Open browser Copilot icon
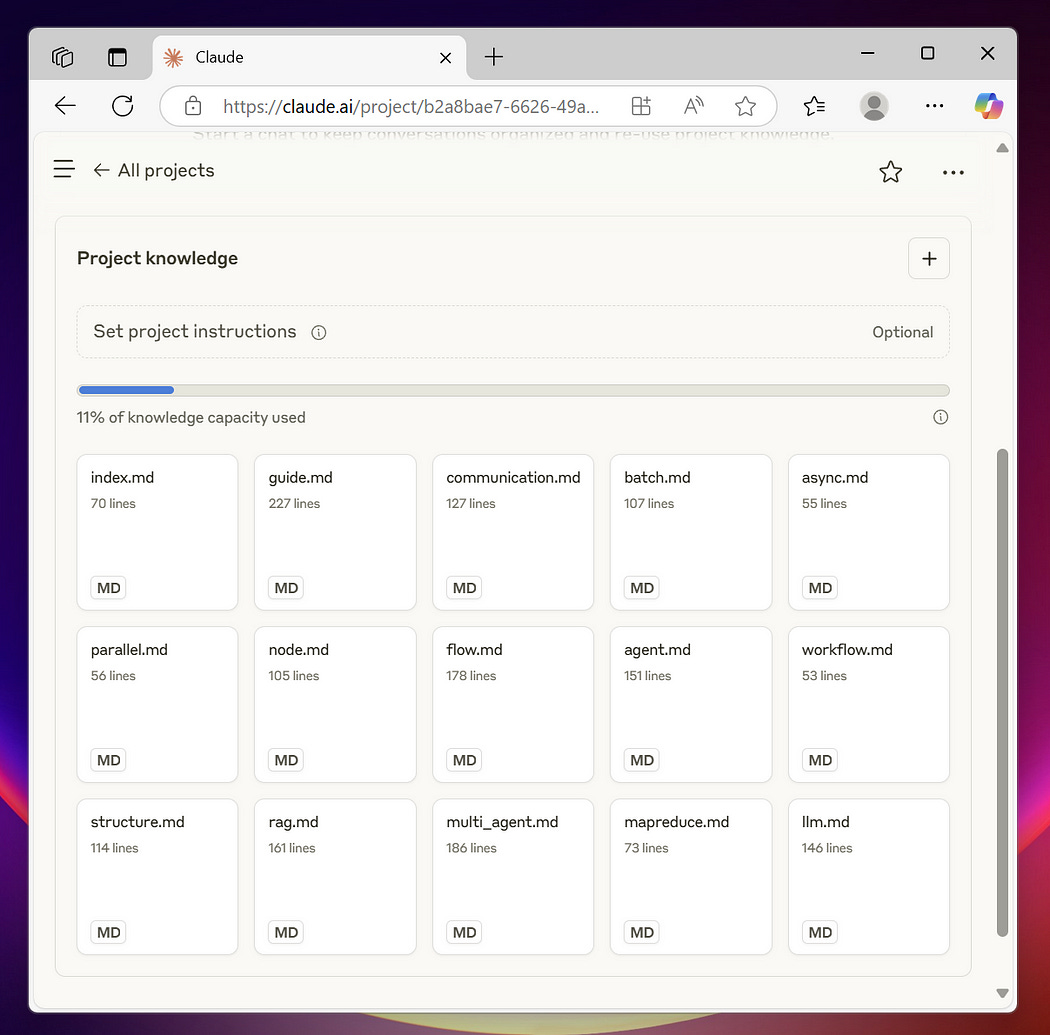The width and height of the screenshot is (1050, 1035). pyautogui.click(x=988, y=106)
